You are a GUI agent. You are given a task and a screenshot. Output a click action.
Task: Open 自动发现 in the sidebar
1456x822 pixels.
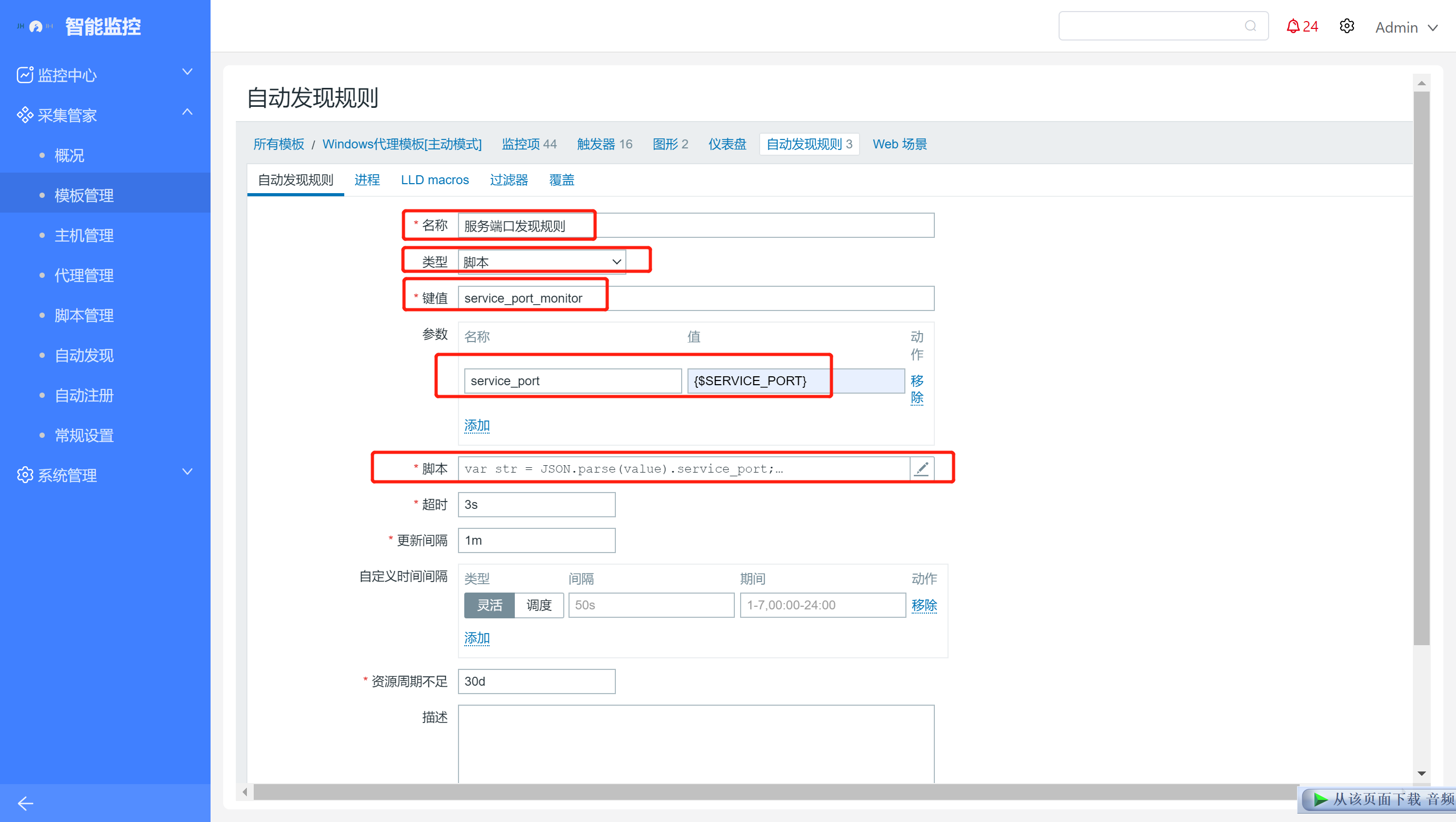click(x=84, y=355)
